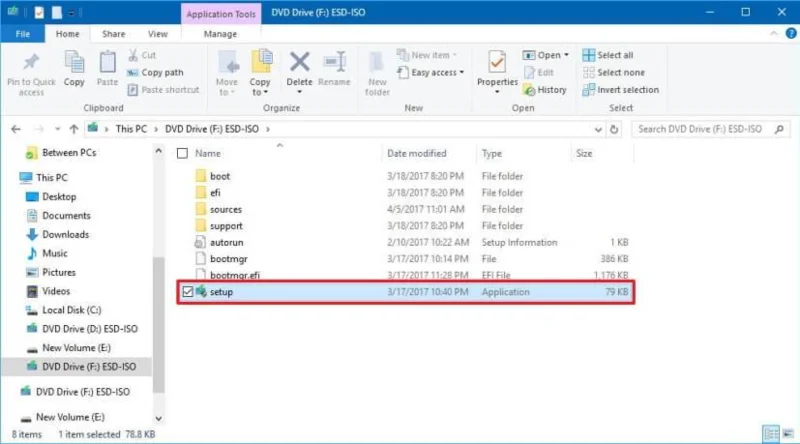800x444 pixels.
Task: Click the Edit ribbon button
Action: [x=539, y=72]
